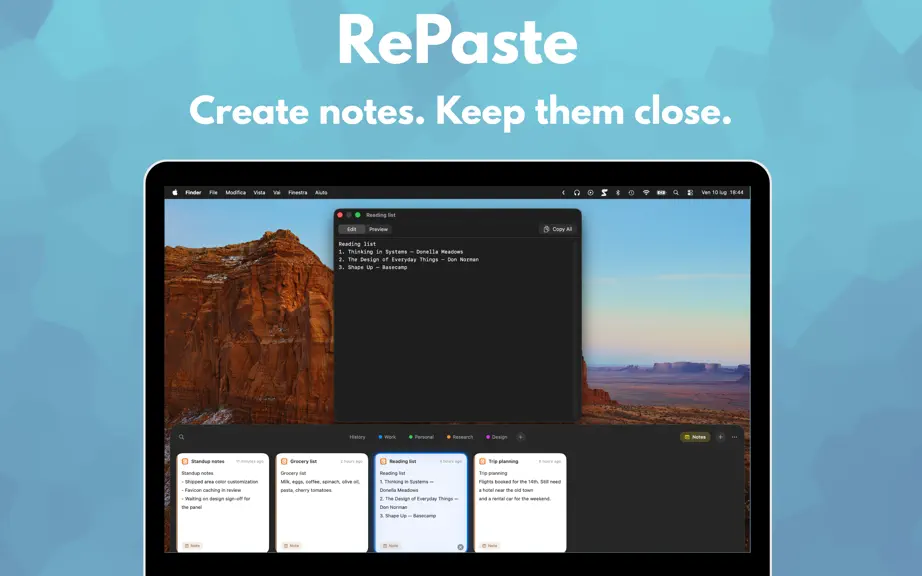The width and height of the screenshot is (922, 576).
Task: Copy the whole note with Copy All
Action: [x=557, y=229]
